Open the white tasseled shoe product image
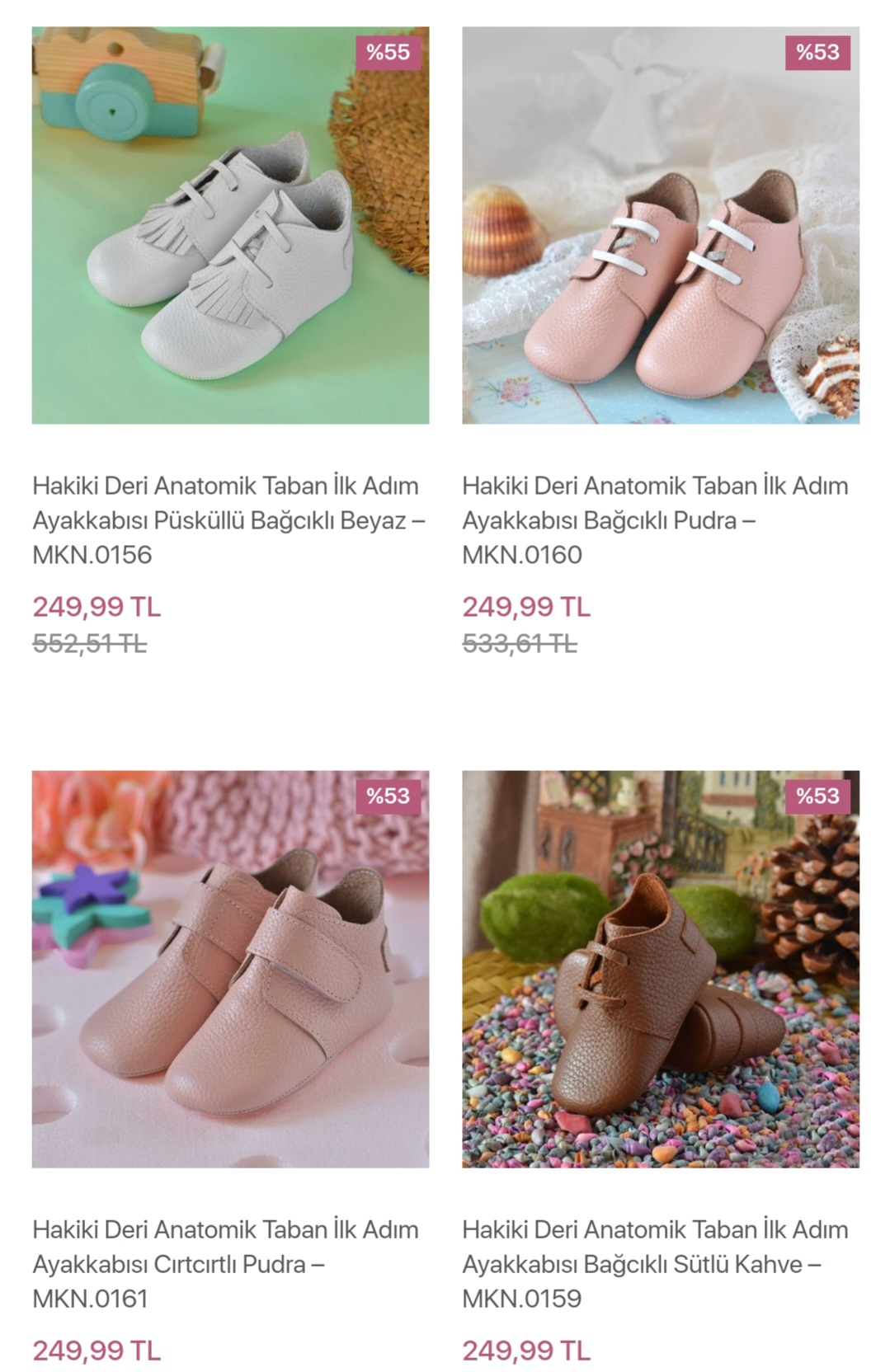 [x=230, y=225]
